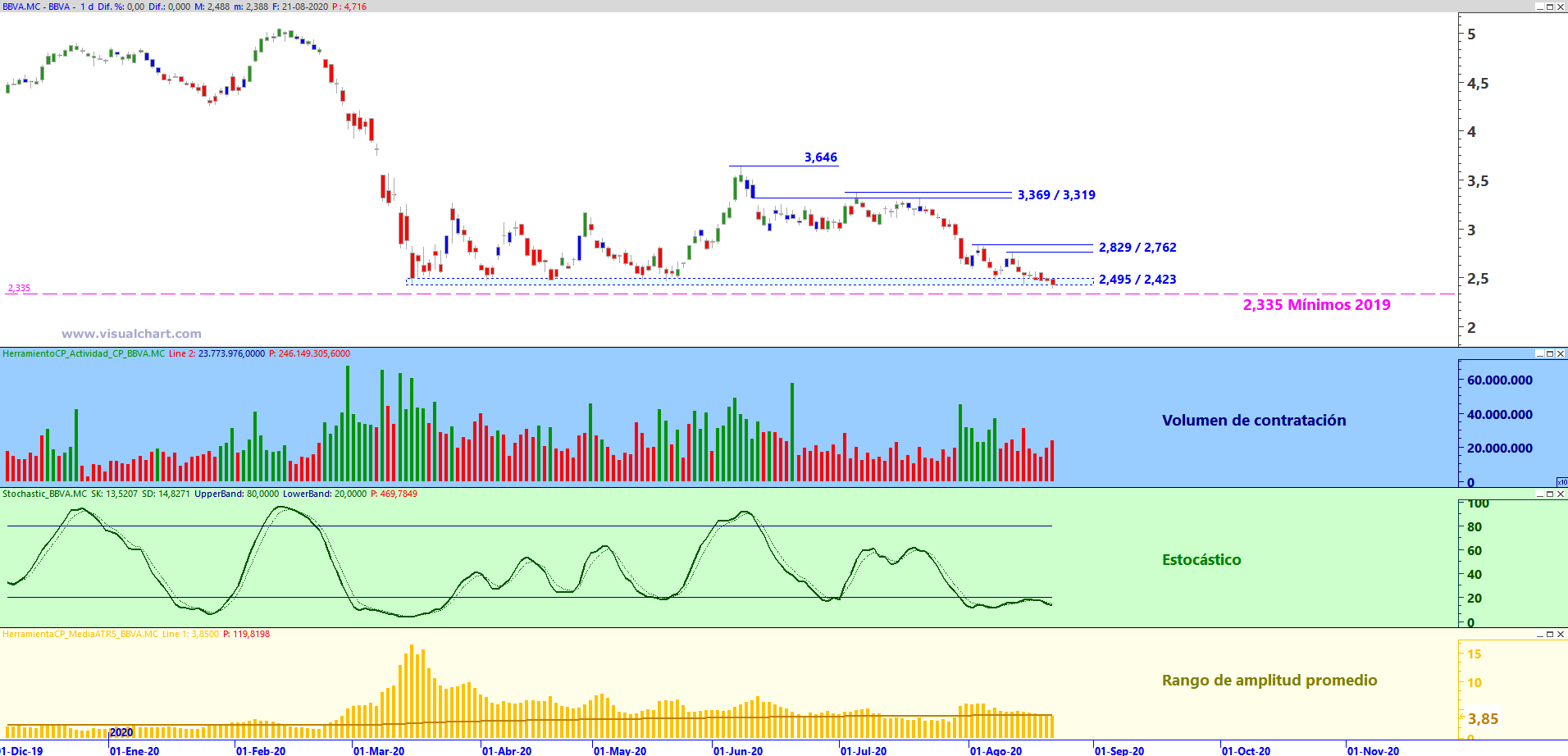The width and height of the screenshot is (1568, 756).
Task: Click the 01-Jun-20 date axis marker
Action: tap(738, 750)
